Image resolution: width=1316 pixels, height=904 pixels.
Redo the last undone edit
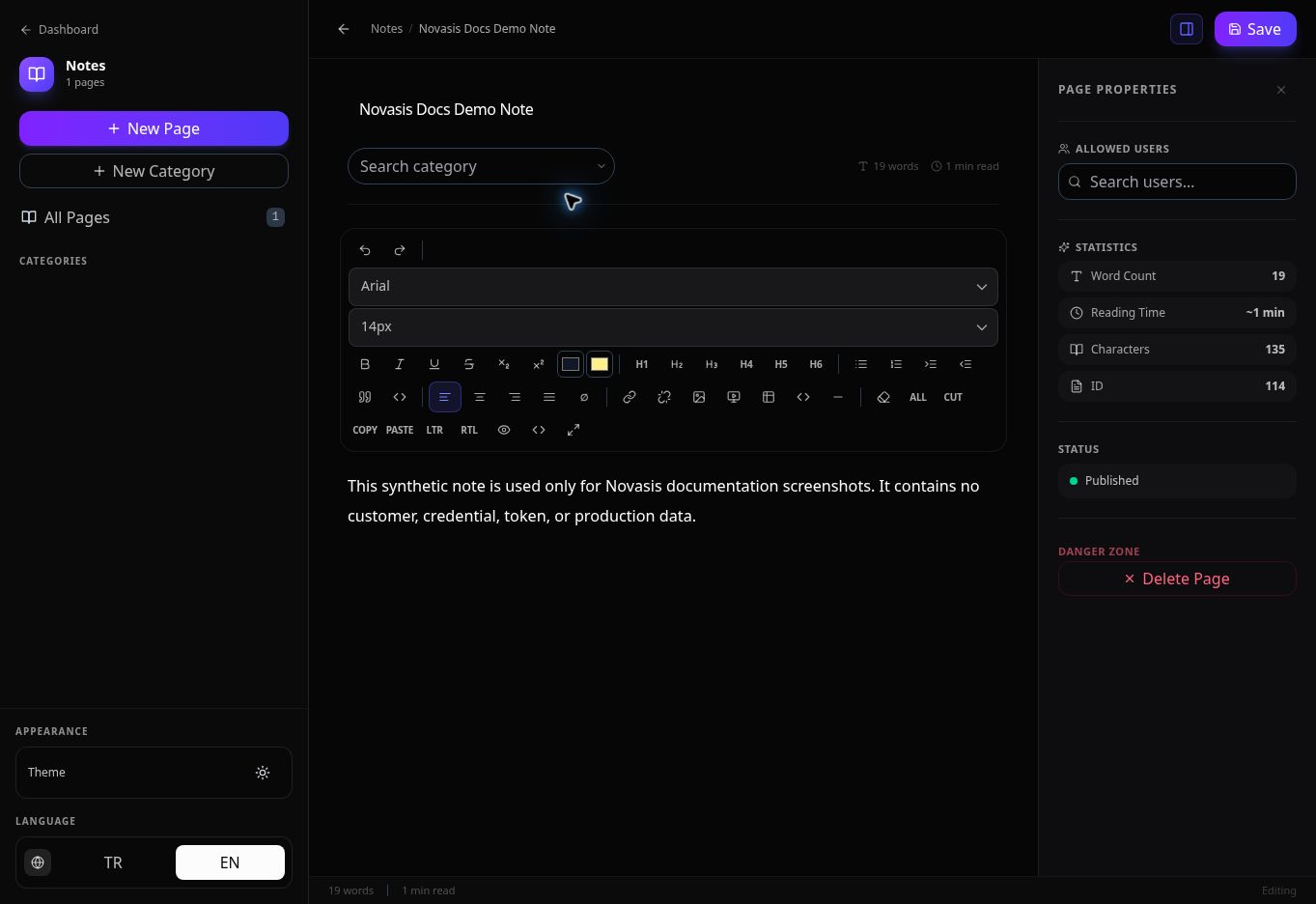tap(400, 250)
